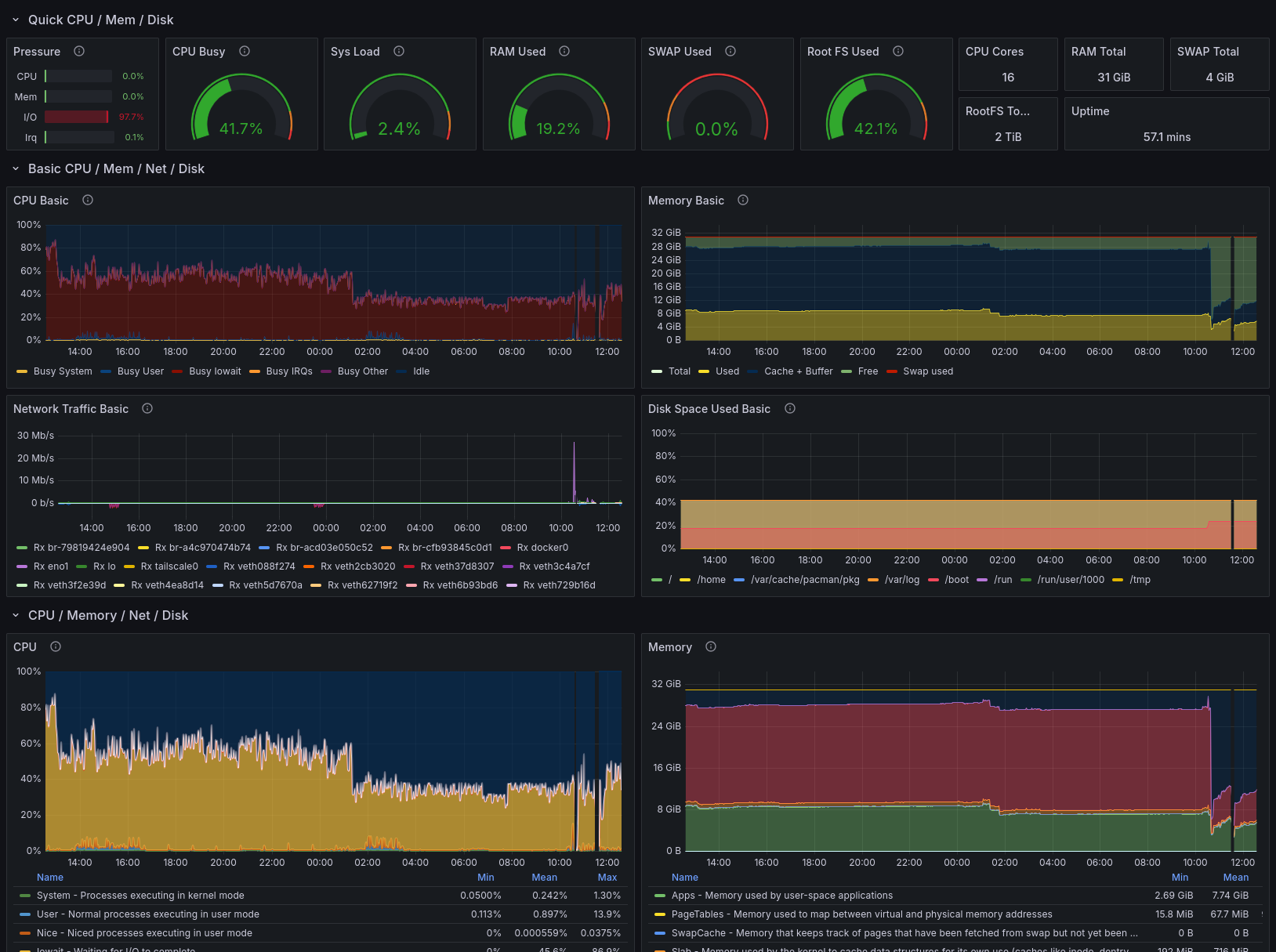The width and height of the screenshot is (1276, 952).
Task: Show the SWAP Used info tooltip icon
Action: coord(730,51)
